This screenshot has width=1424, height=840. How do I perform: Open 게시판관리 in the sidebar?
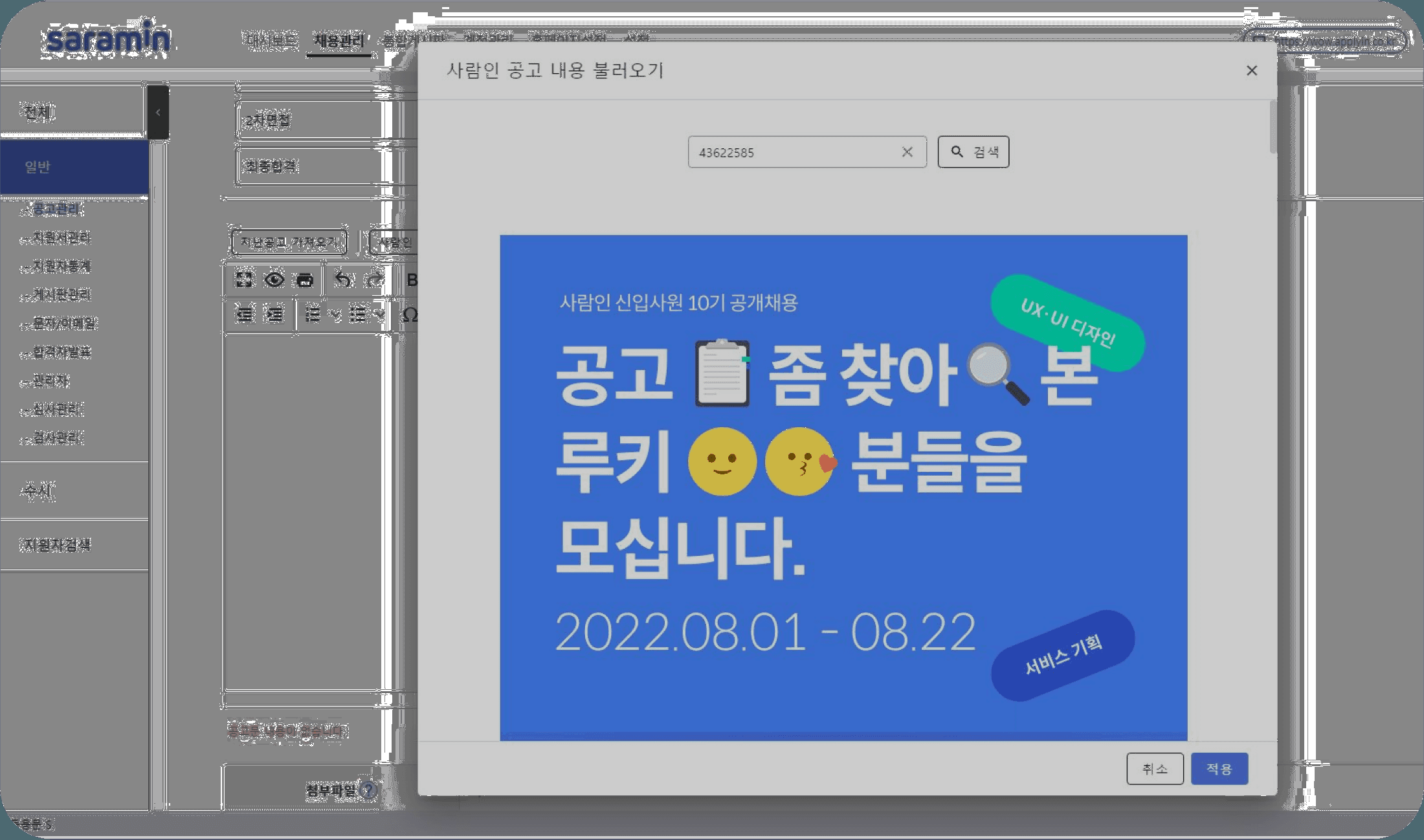pos(62,295)
